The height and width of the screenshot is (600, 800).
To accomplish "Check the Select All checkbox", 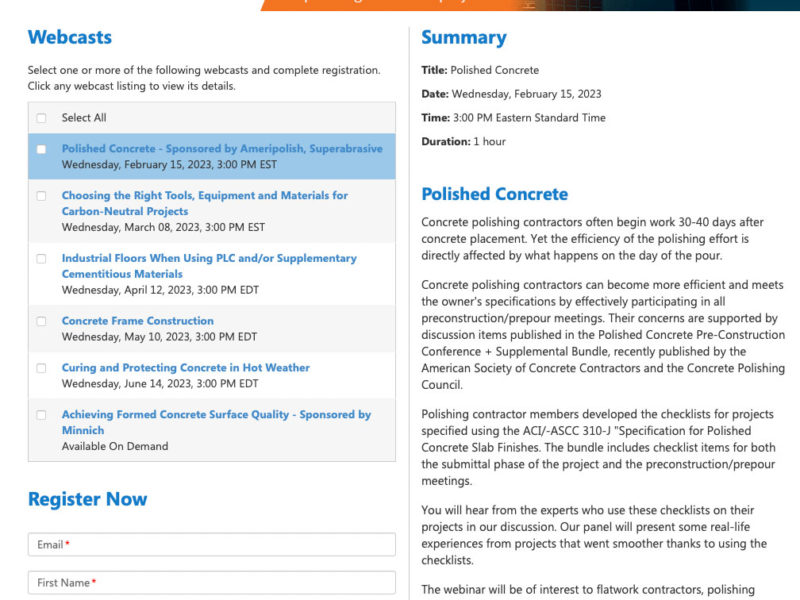I will point(42,118).
